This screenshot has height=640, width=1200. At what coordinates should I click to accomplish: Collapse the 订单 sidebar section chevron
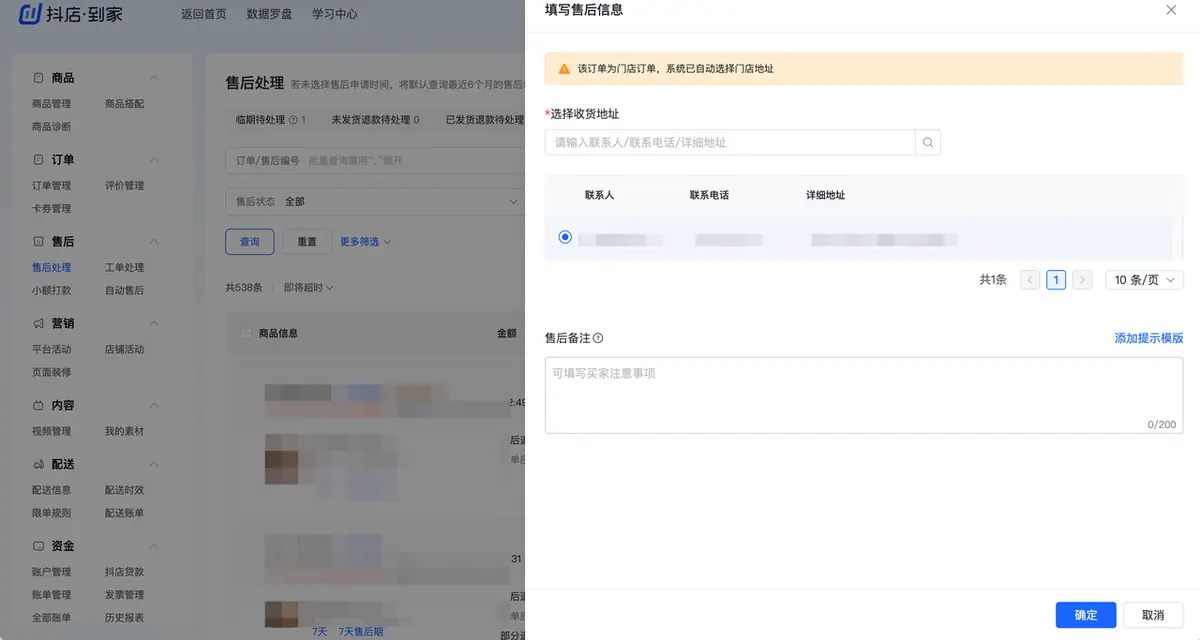click(x=154, y=160)
